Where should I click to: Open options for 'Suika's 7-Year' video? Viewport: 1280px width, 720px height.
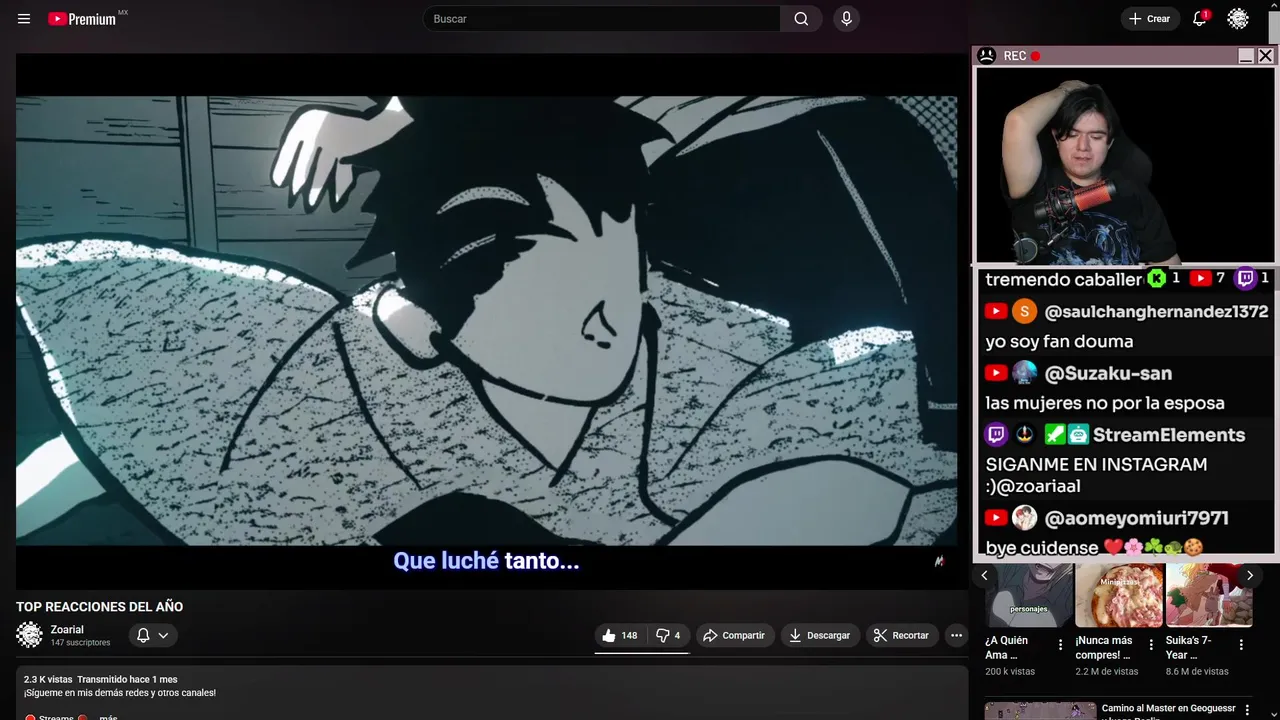[1241, 645]
